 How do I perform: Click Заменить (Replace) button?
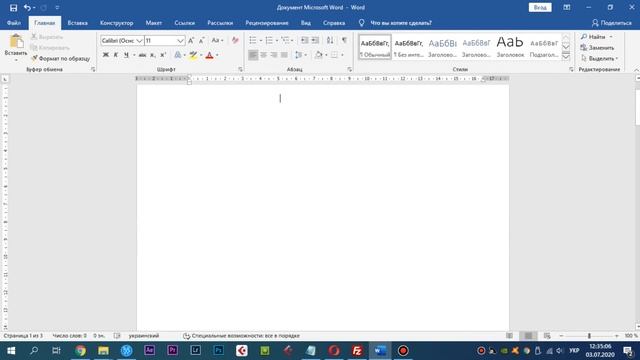pyautogui.click(x=597, y=48)
